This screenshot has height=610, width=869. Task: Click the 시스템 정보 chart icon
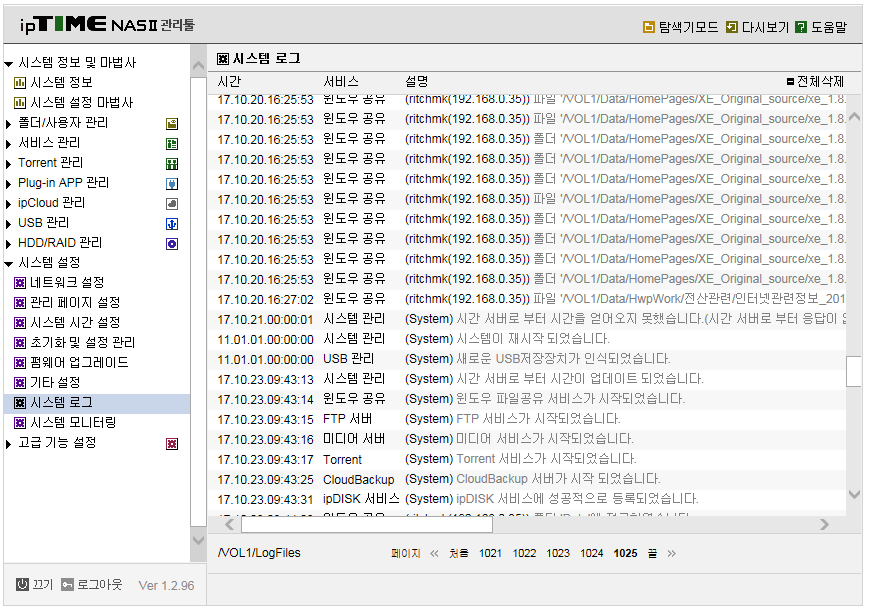point(19,83)
